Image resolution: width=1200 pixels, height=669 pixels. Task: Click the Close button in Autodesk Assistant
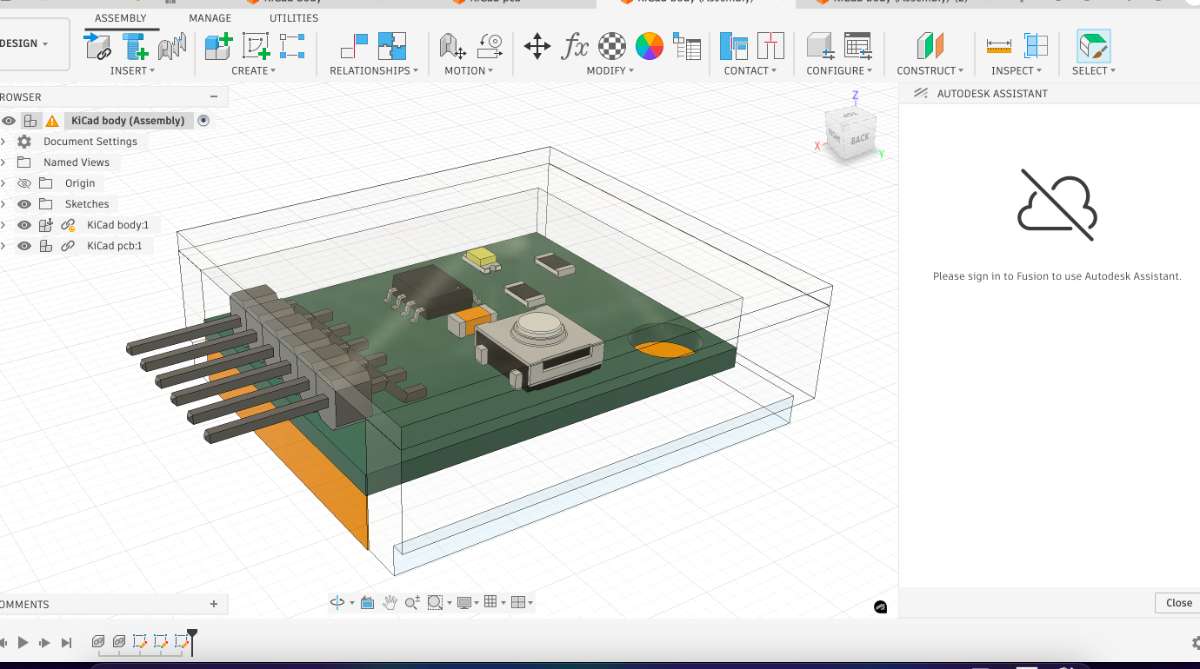1178,602
